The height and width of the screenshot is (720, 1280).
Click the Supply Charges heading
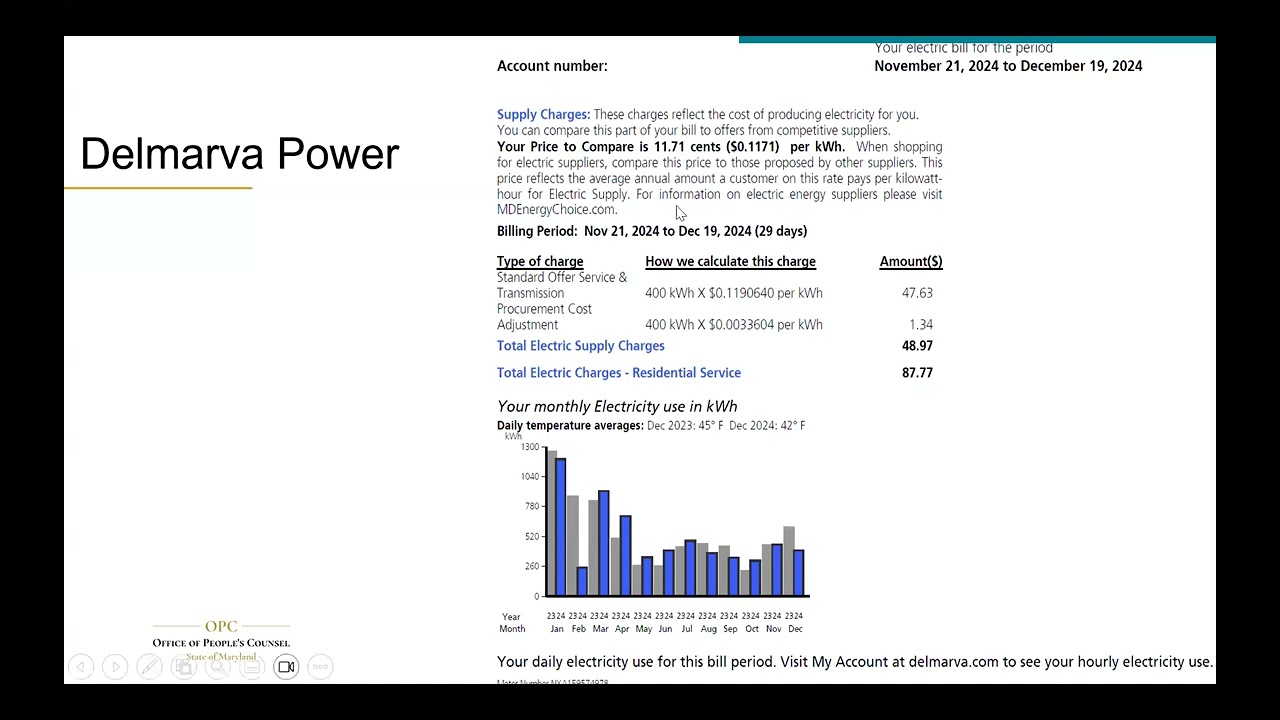coord(543,115)
